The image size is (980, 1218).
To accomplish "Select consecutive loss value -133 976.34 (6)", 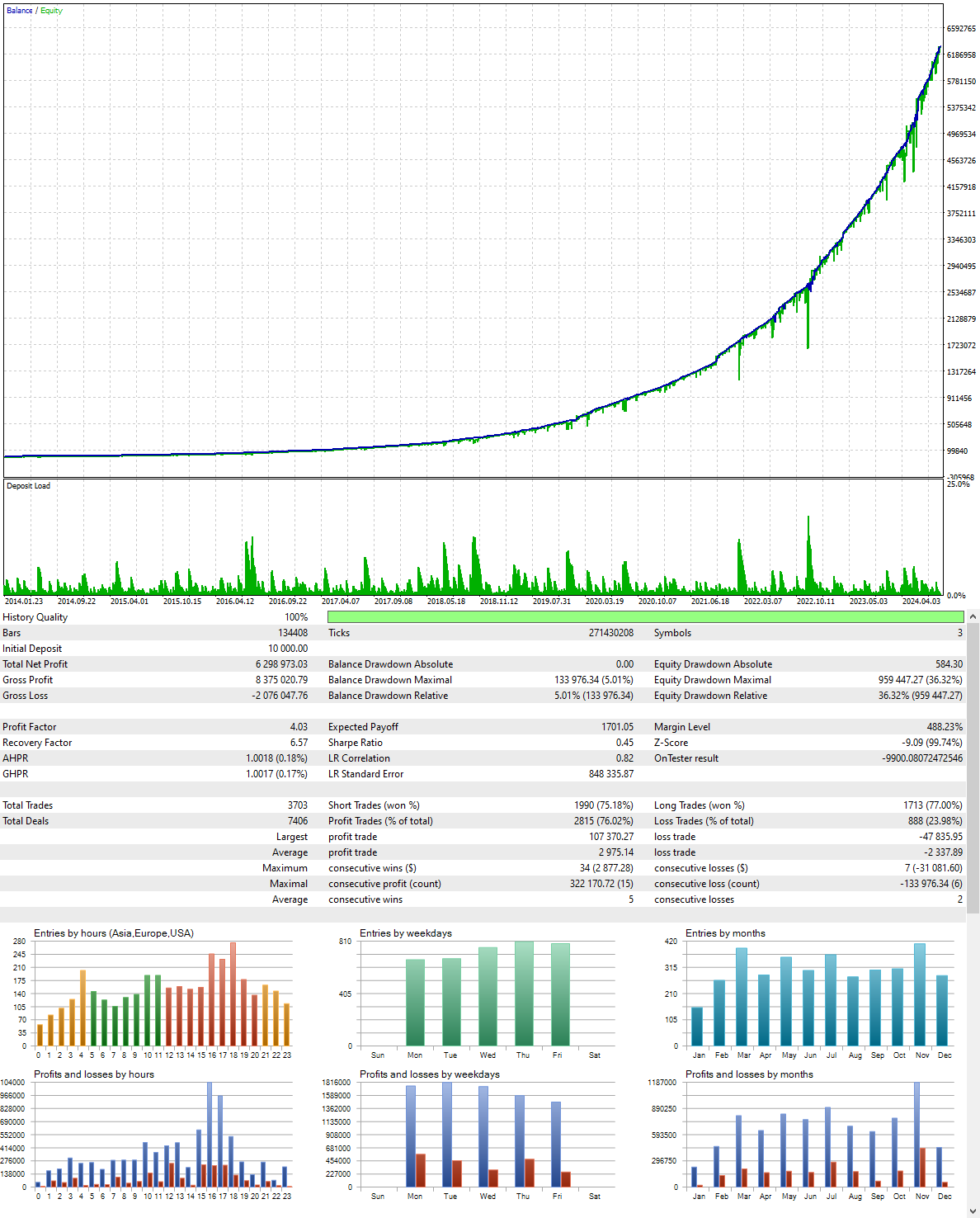I will coord(931,884).
